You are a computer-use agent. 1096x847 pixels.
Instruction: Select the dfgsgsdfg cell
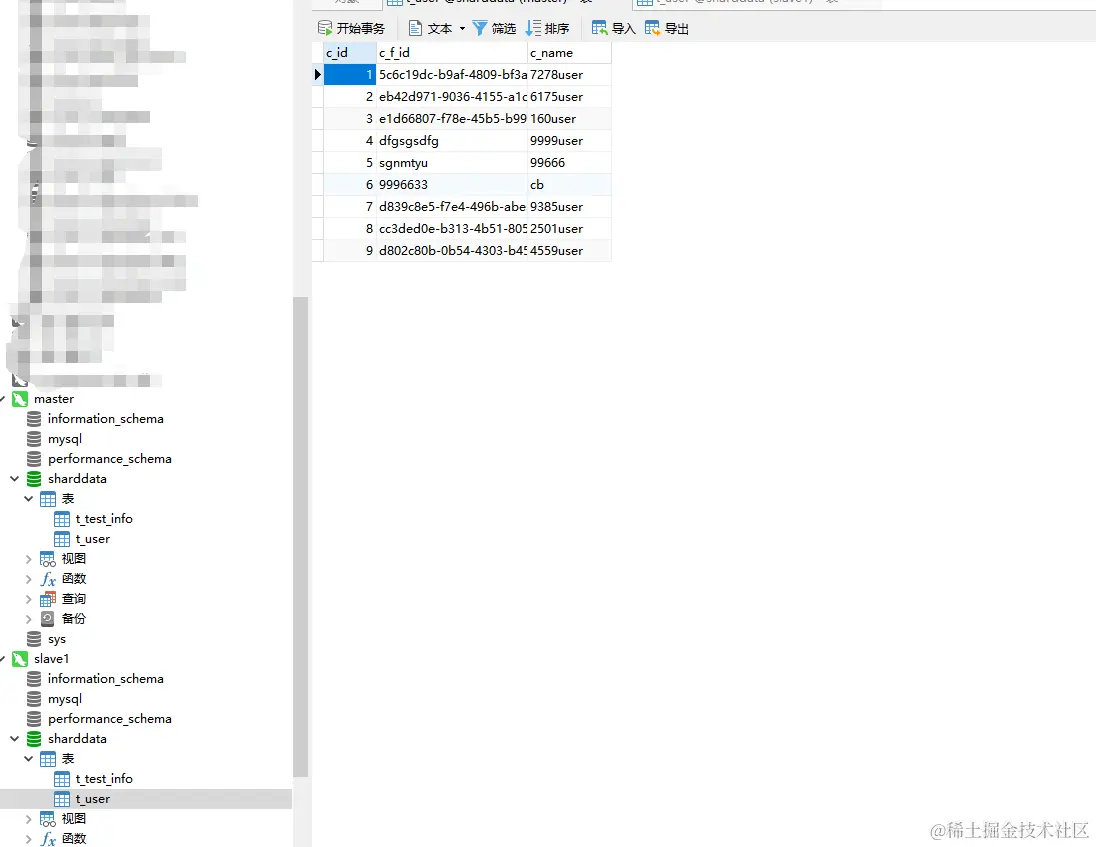pyautogui.click(x=452, y=140)
